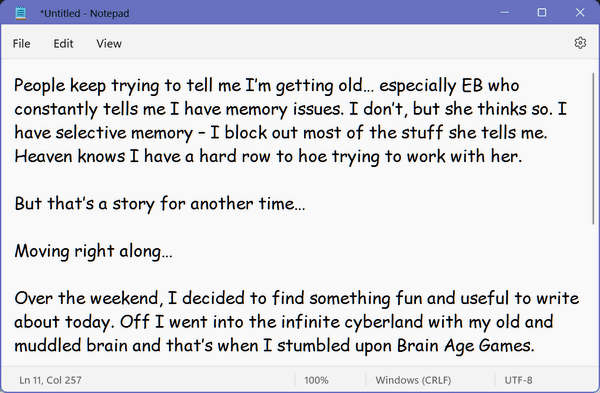Open the Edit menu
The image size is (600, 393).
(63, 44)
